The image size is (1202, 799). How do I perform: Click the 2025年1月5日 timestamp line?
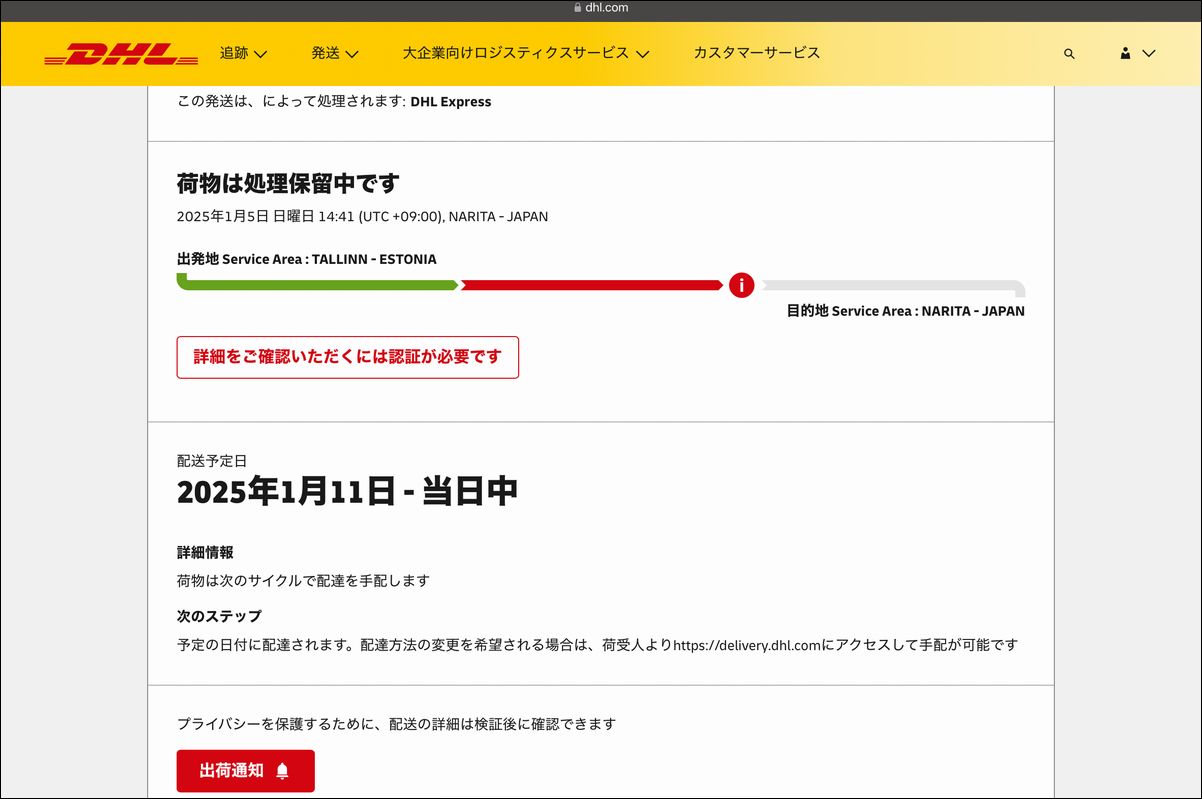coord(362,216)
